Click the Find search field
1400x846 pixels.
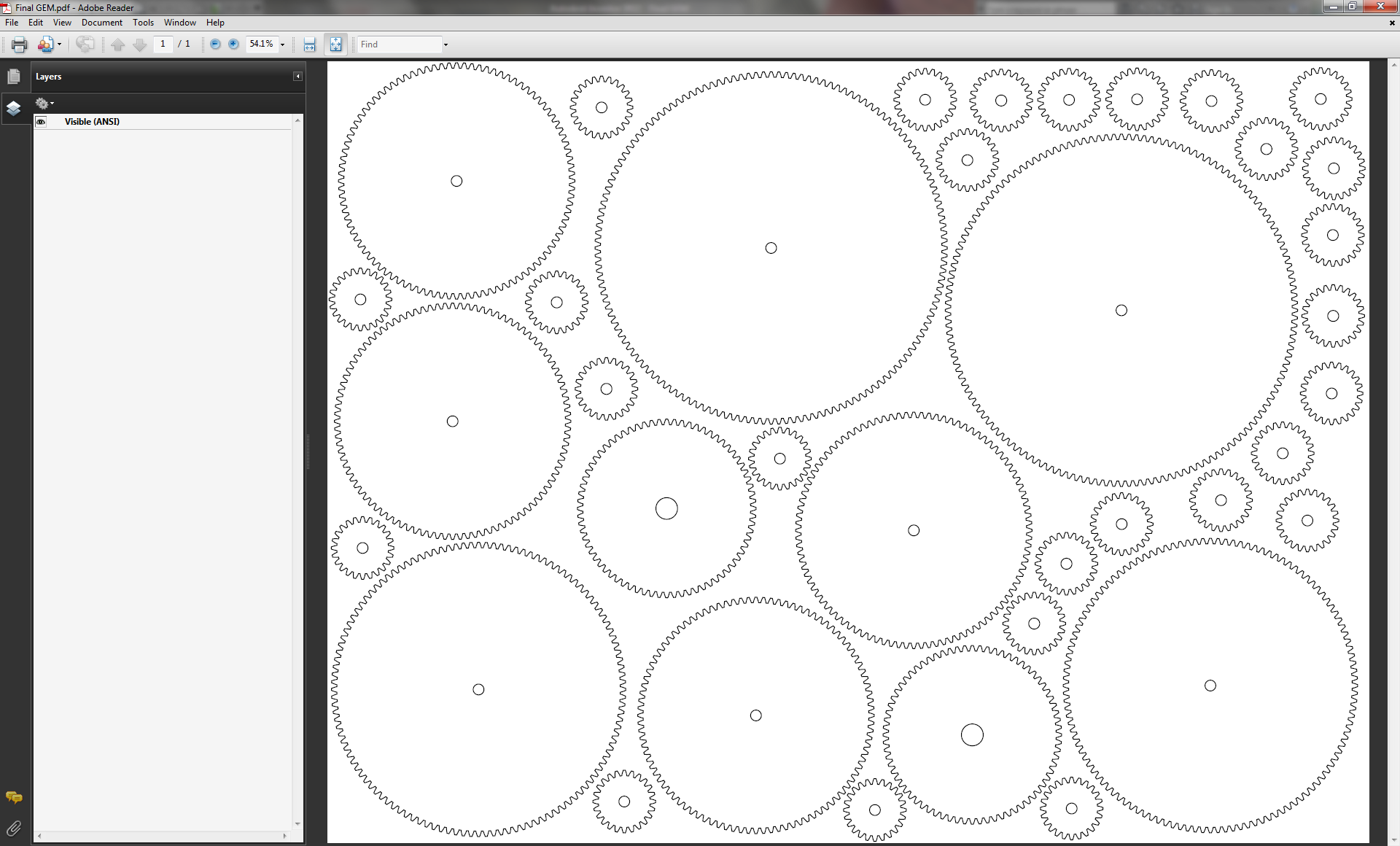pyautogui.click(x=400, y=44)
